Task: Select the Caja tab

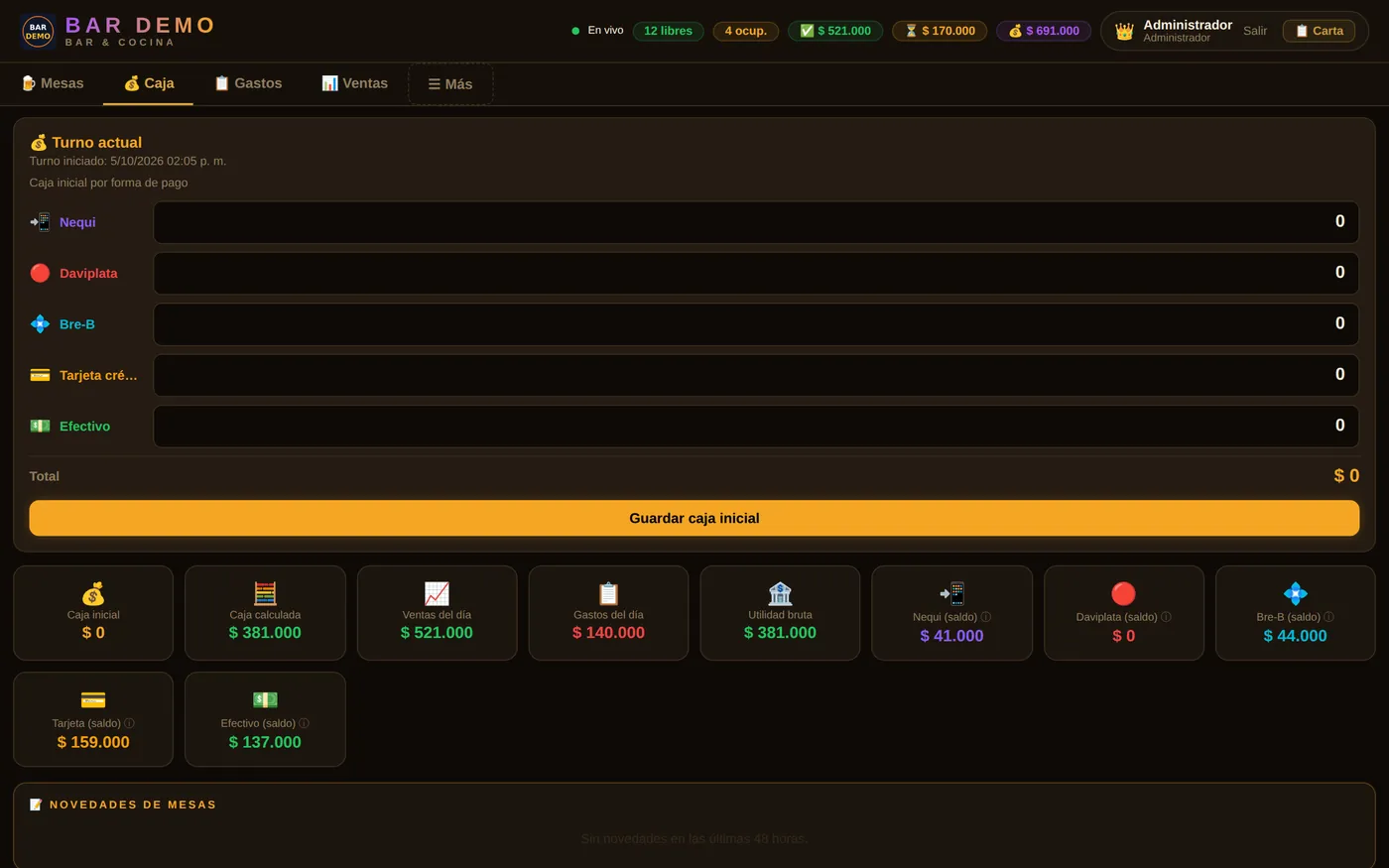Action: click(x=148, y=83)
